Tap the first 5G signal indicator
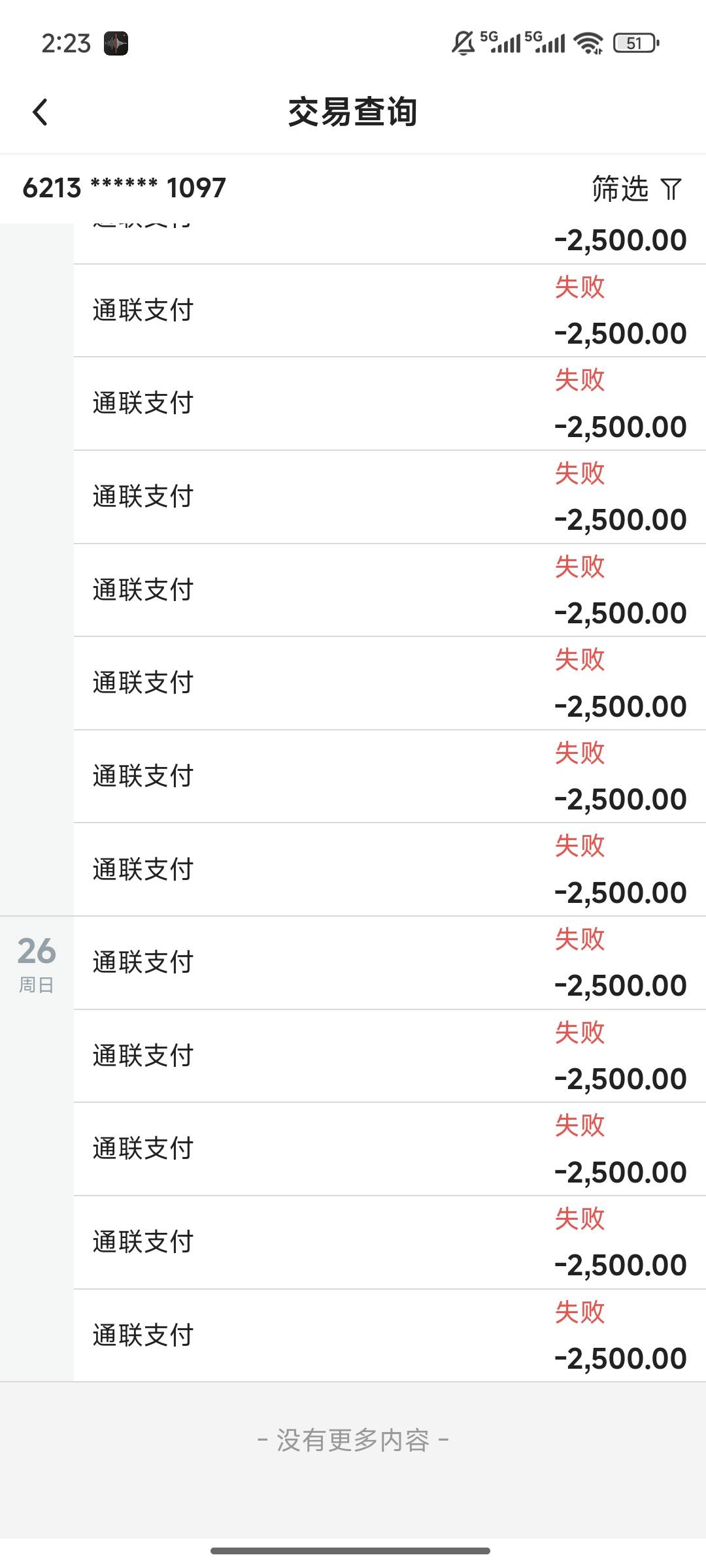 (x=501, y=42)
